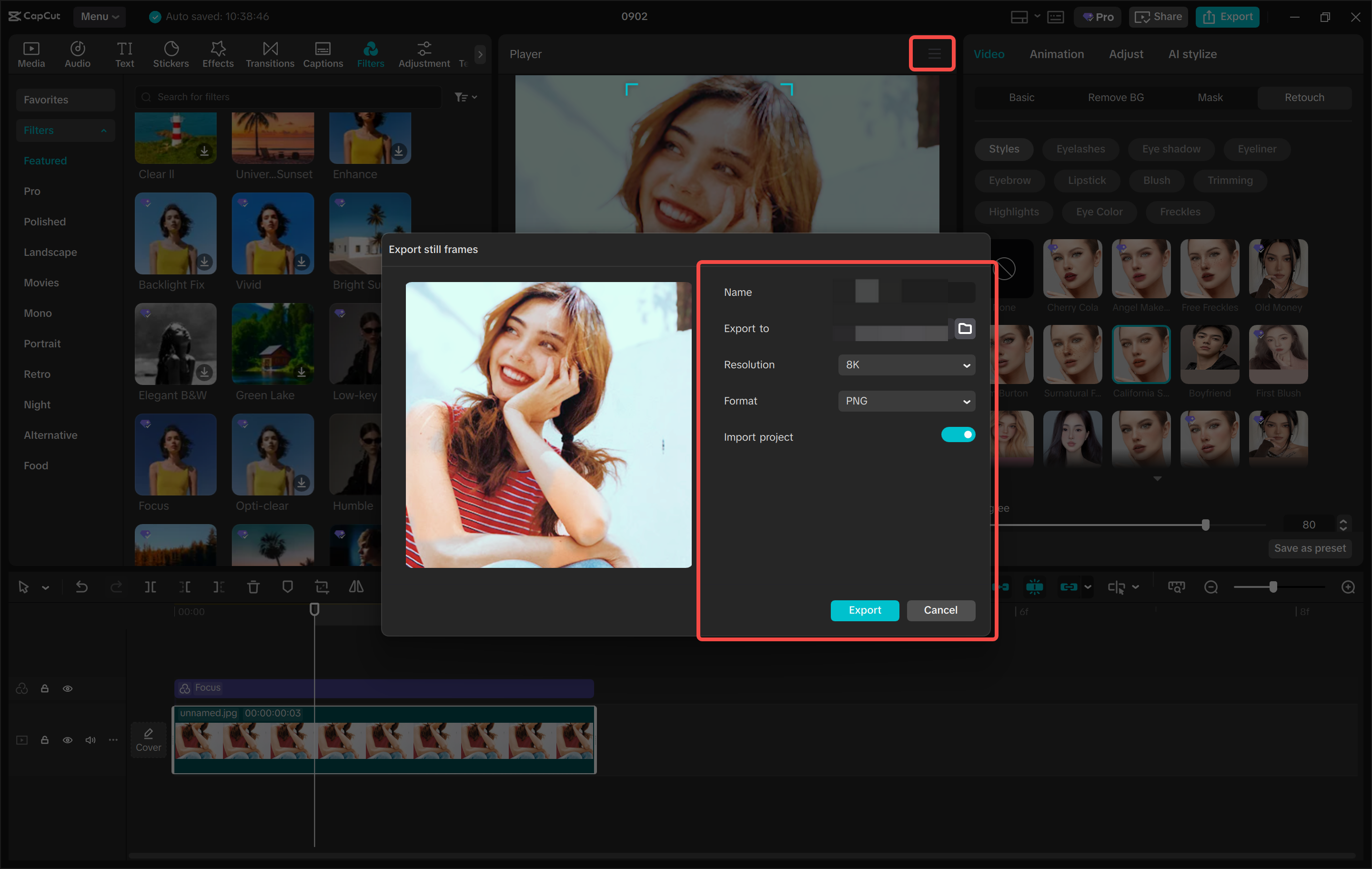Screen dimensions: 1372x869
Task: Delete the selected clip with the trash icon
Action: pos(253,586)
